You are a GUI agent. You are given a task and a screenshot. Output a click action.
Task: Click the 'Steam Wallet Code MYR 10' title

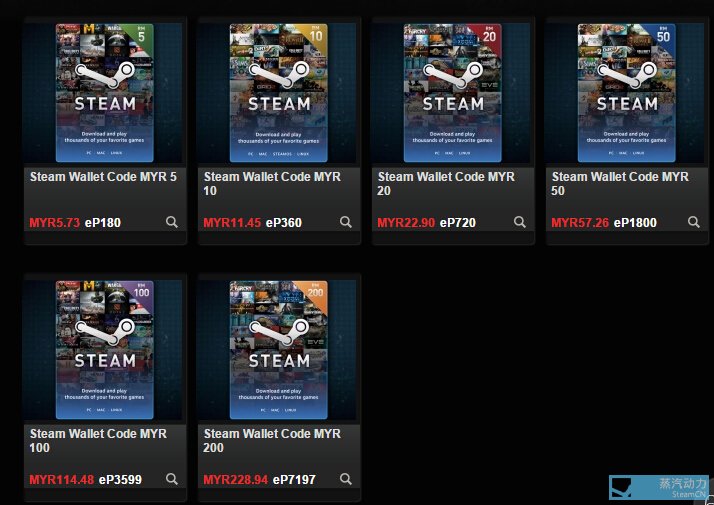pos(272,183)
